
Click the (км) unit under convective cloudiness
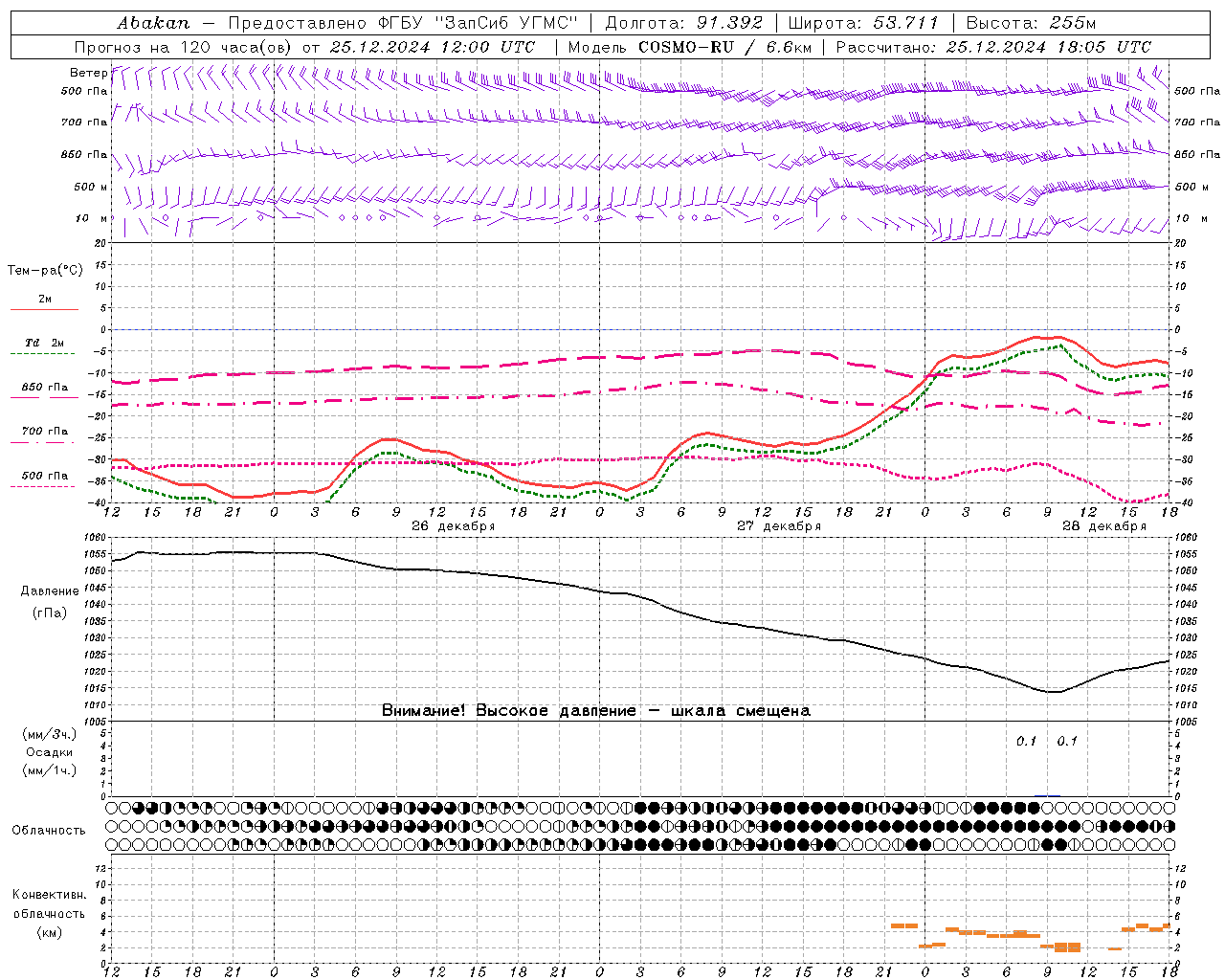coord(50,932)
